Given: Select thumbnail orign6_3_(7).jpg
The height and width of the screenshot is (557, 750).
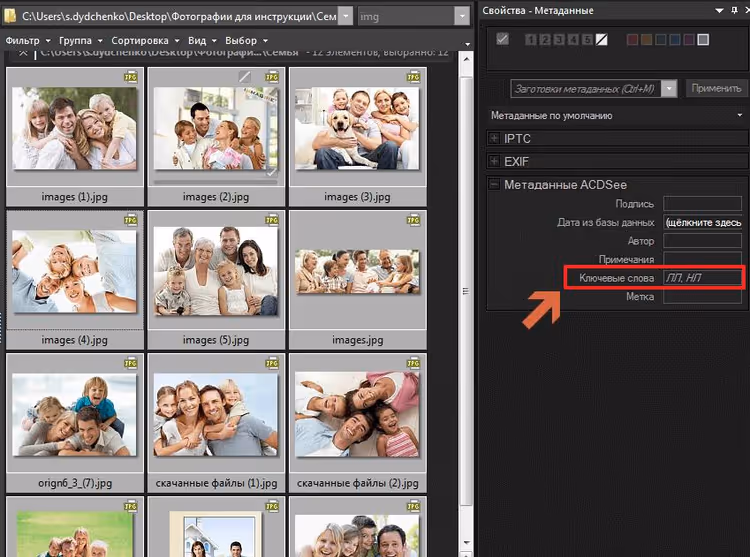Looking at the screenshot, I should click(75, 415).
